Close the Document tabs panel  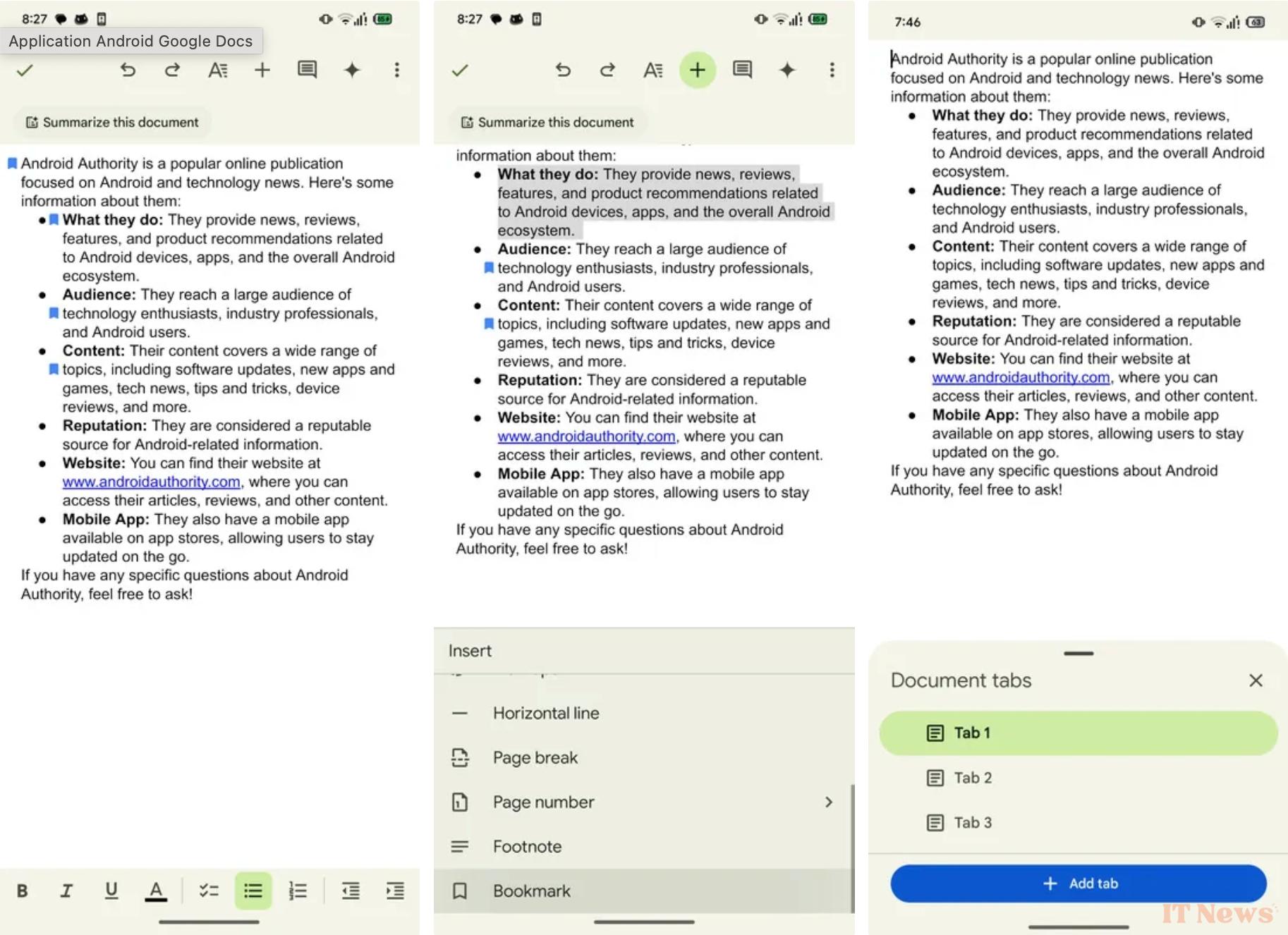click(x=1256, y=680)
